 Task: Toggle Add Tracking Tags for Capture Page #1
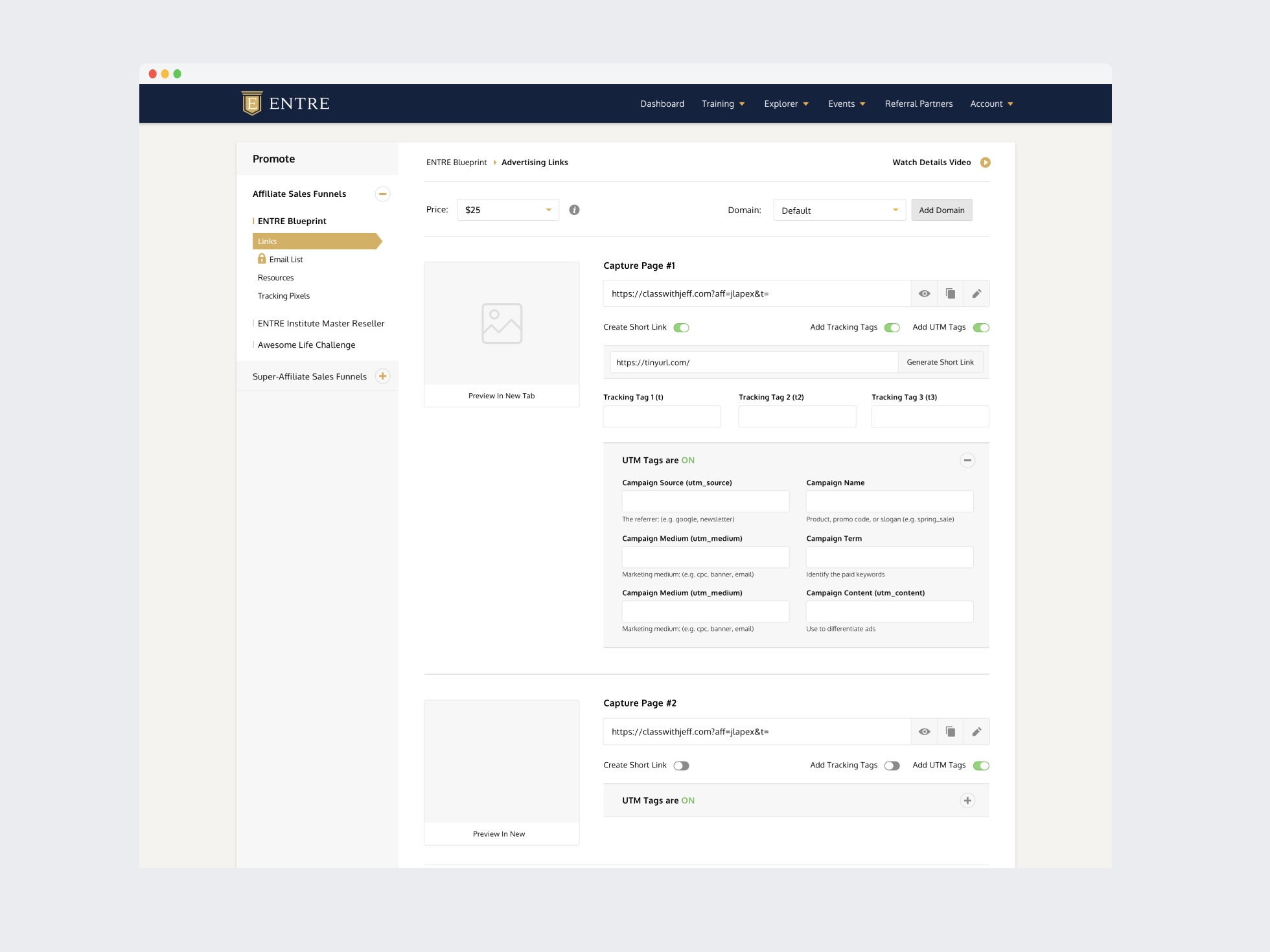(892, 328)
